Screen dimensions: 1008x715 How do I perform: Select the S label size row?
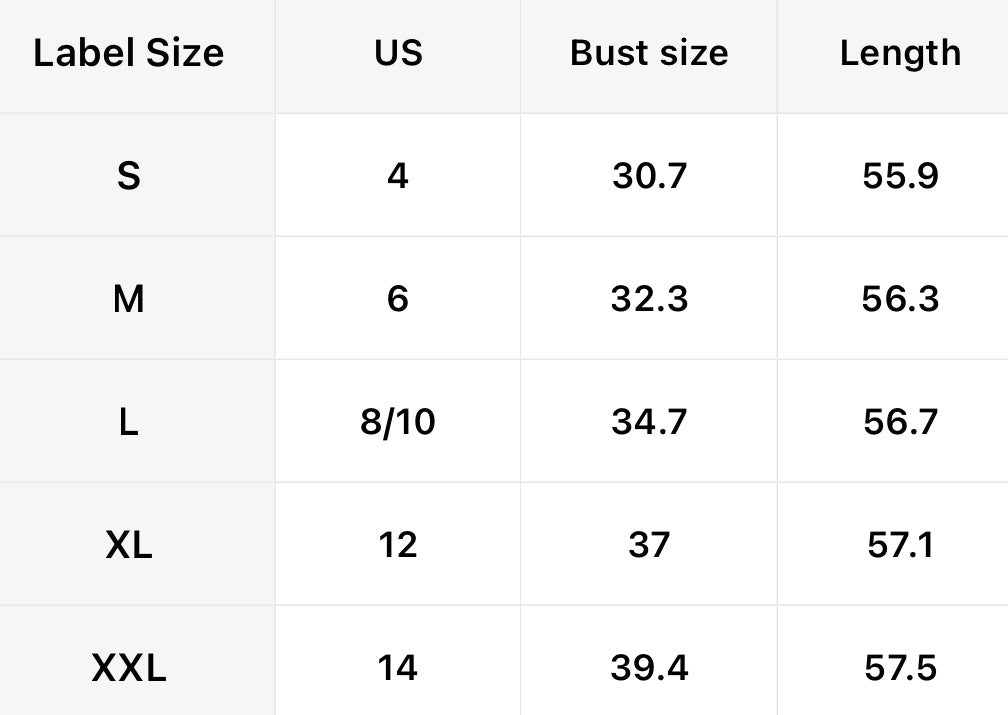click(x=128, y=176)
